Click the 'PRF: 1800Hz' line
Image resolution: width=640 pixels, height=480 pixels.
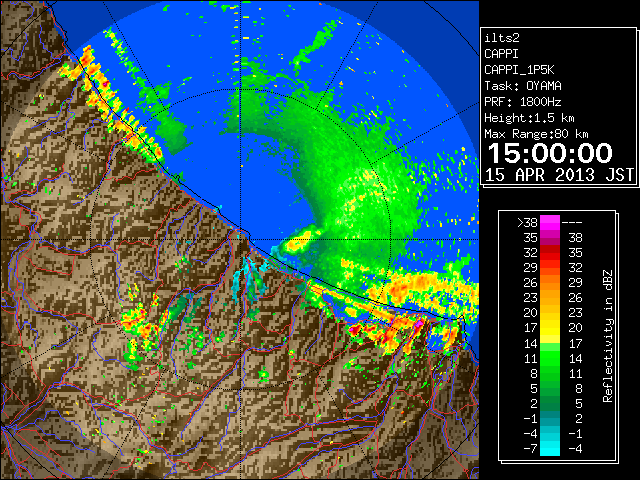[522, 102]
